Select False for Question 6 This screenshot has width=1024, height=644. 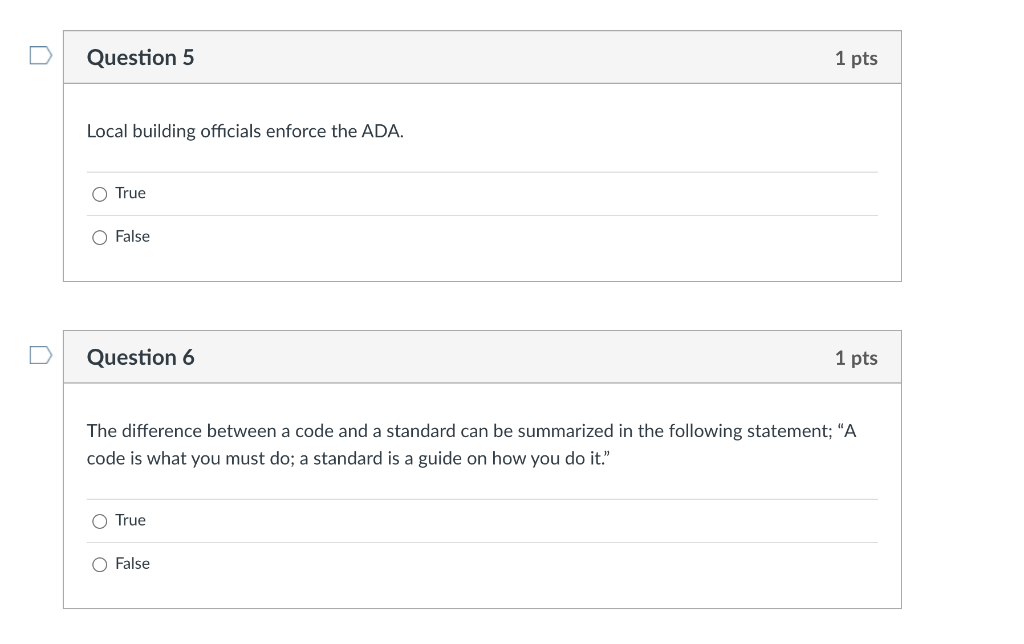(x=100, y=564)
